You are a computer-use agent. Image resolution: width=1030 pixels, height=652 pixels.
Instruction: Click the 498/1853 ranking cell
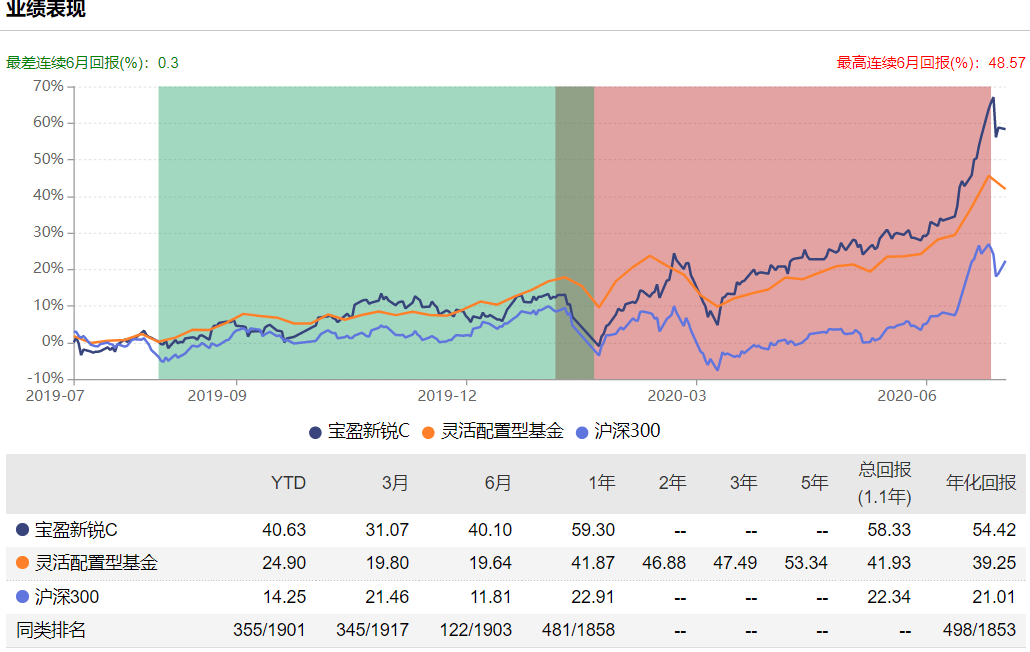(x=979, y=630)
